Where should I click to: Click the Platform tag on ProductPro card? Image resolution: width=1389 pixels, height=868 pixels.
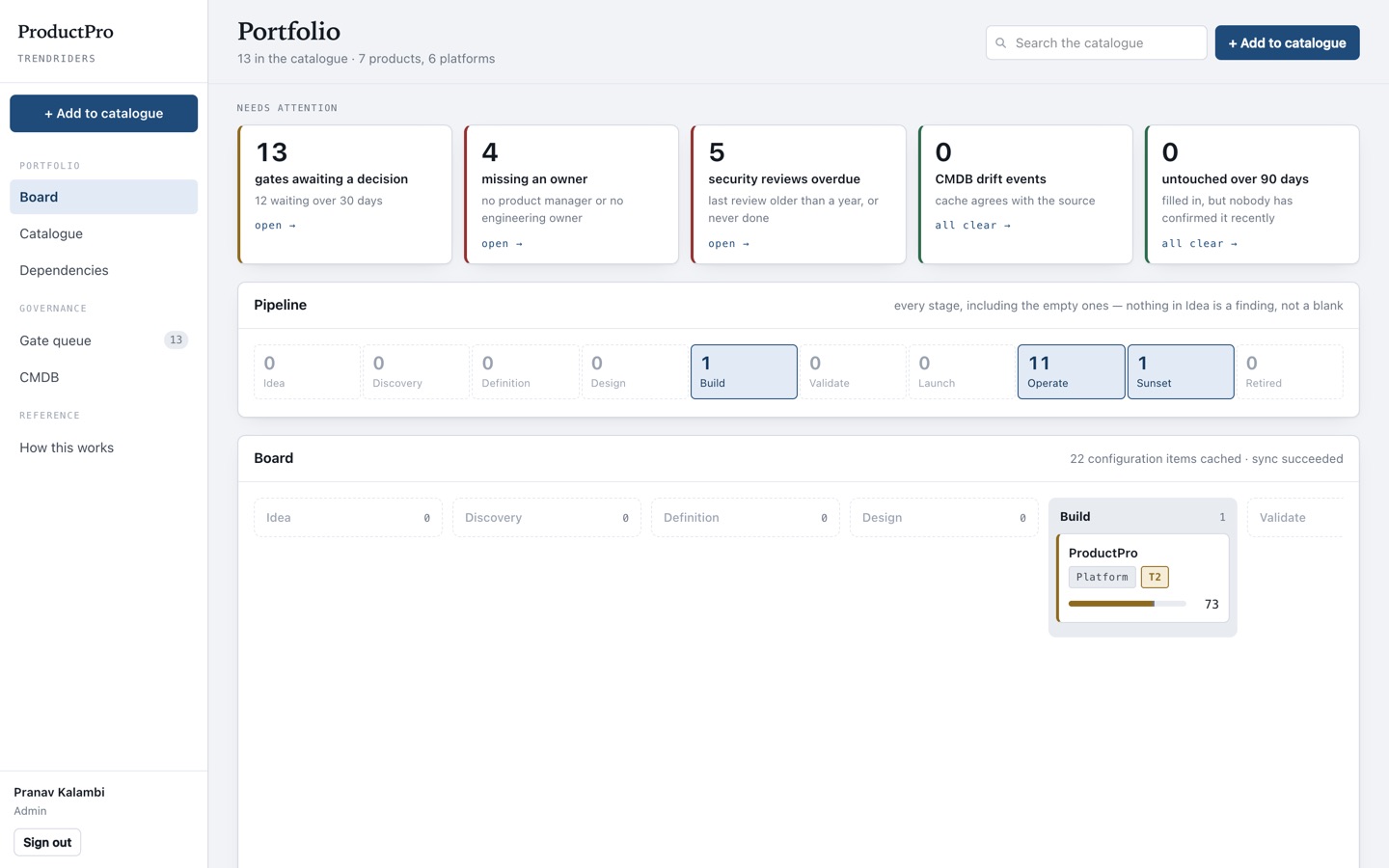1102,577
